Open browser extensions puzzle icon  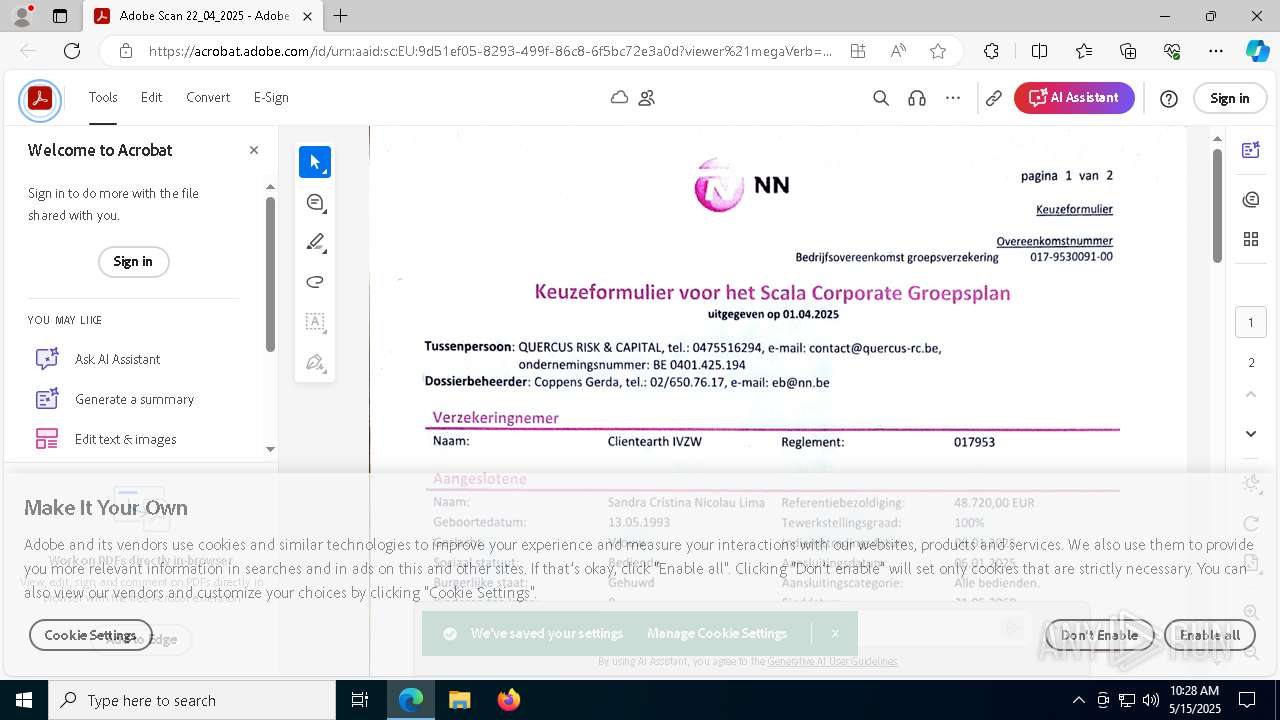991,51
